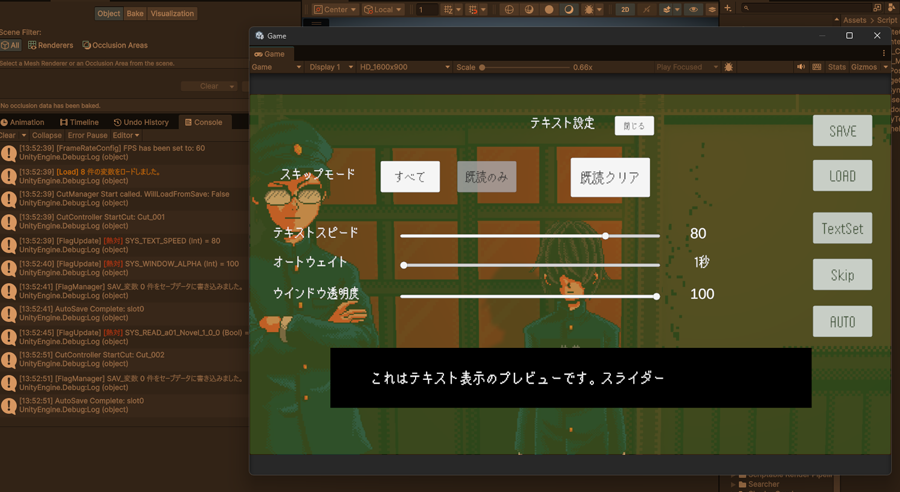
Task: Mute game audio with speaker icon
Action: (801, 67)
